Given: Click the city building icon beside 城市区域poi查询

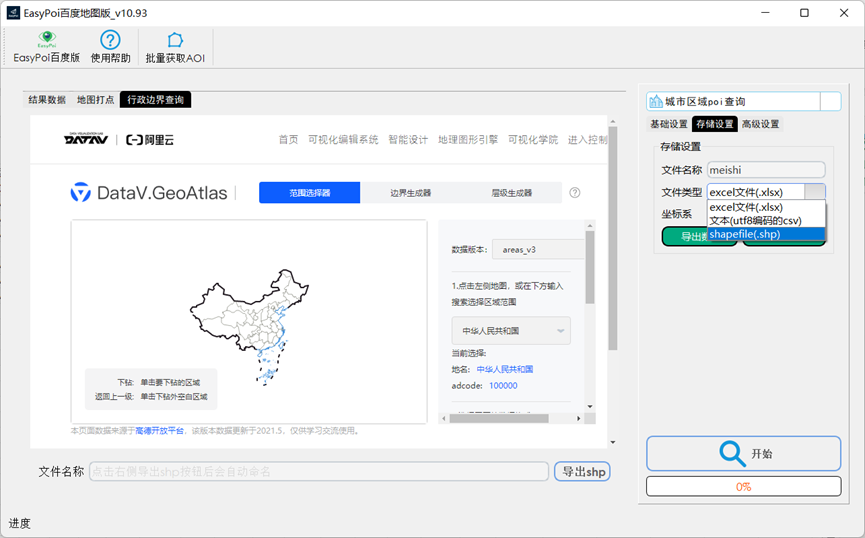Looking at the screenshot, I should (x=656, y=102).
